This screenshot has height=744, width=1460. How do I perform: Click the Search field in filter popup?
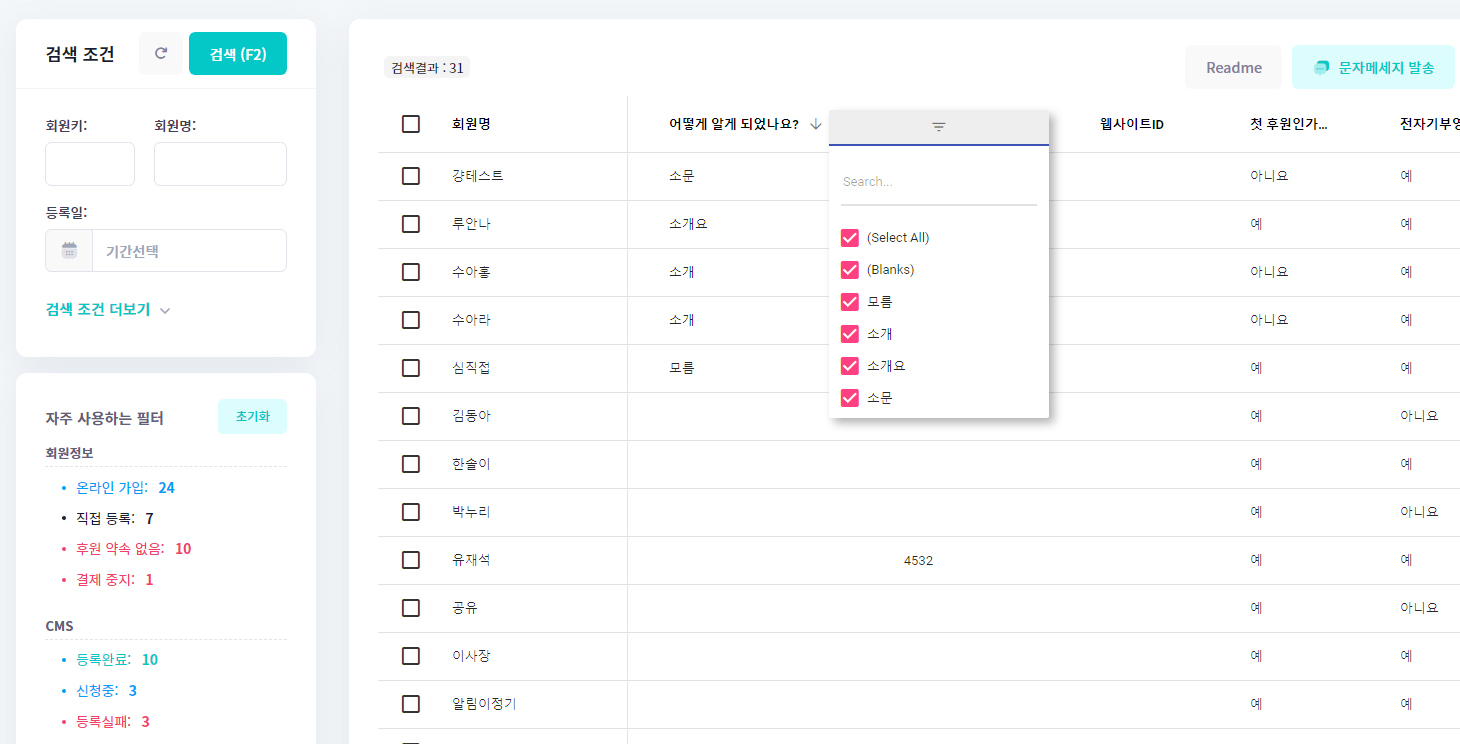click(x=938, y=182)
